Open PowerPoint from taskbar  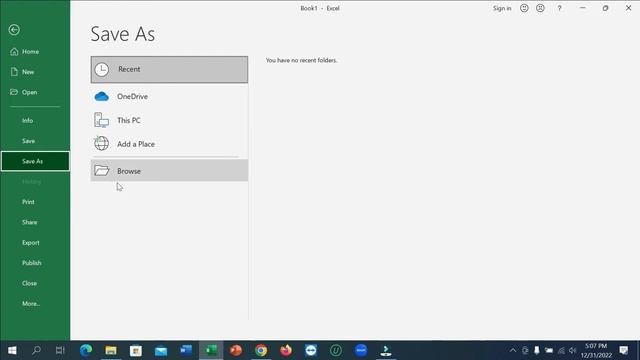tap(236, 350)
